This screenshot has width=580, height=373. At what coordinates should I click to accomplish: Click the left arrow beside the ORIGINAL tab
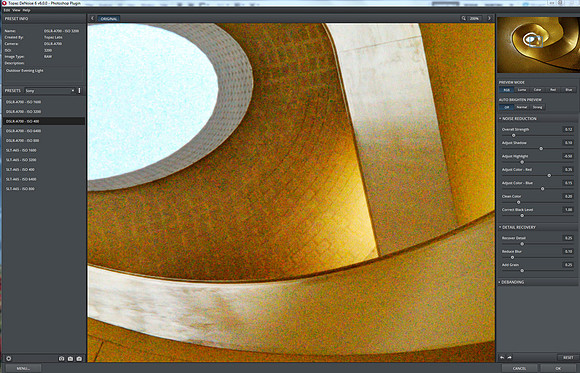coord(92,19)
